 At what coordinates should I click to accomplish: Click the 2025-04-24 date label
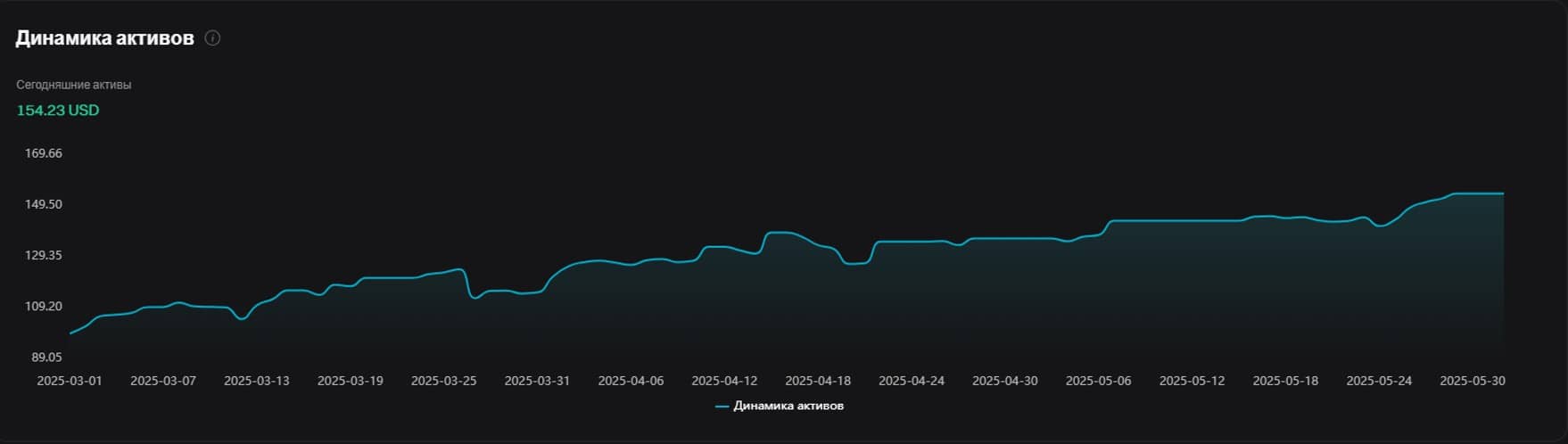pos(912,381)
